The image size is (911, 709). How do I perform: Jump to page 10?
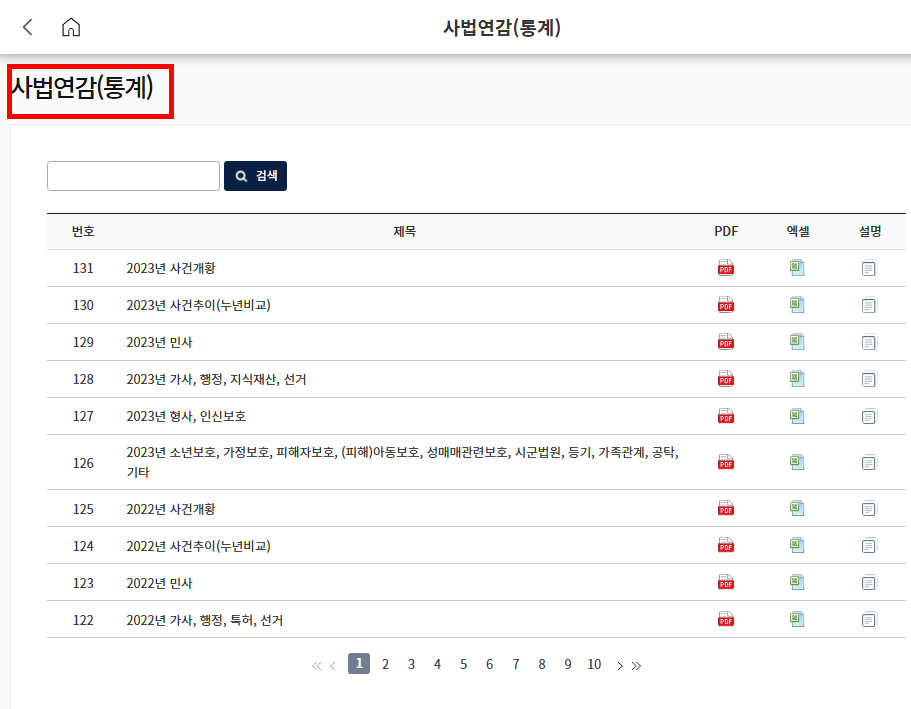(x=594, y=664)
